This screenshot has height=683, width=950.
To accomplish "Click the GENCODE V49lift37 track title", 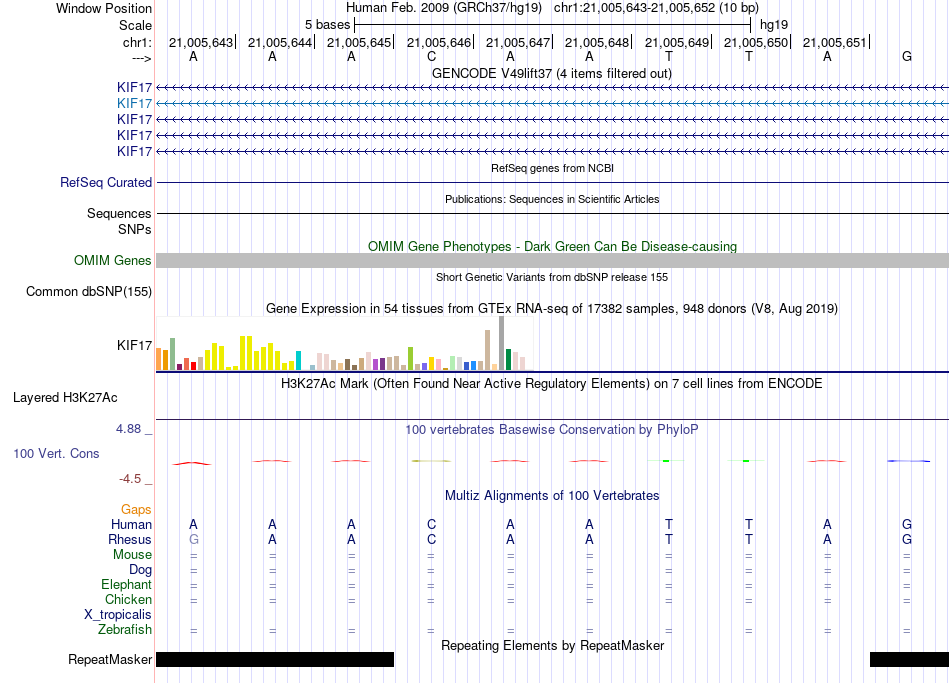I will point(552,73).
